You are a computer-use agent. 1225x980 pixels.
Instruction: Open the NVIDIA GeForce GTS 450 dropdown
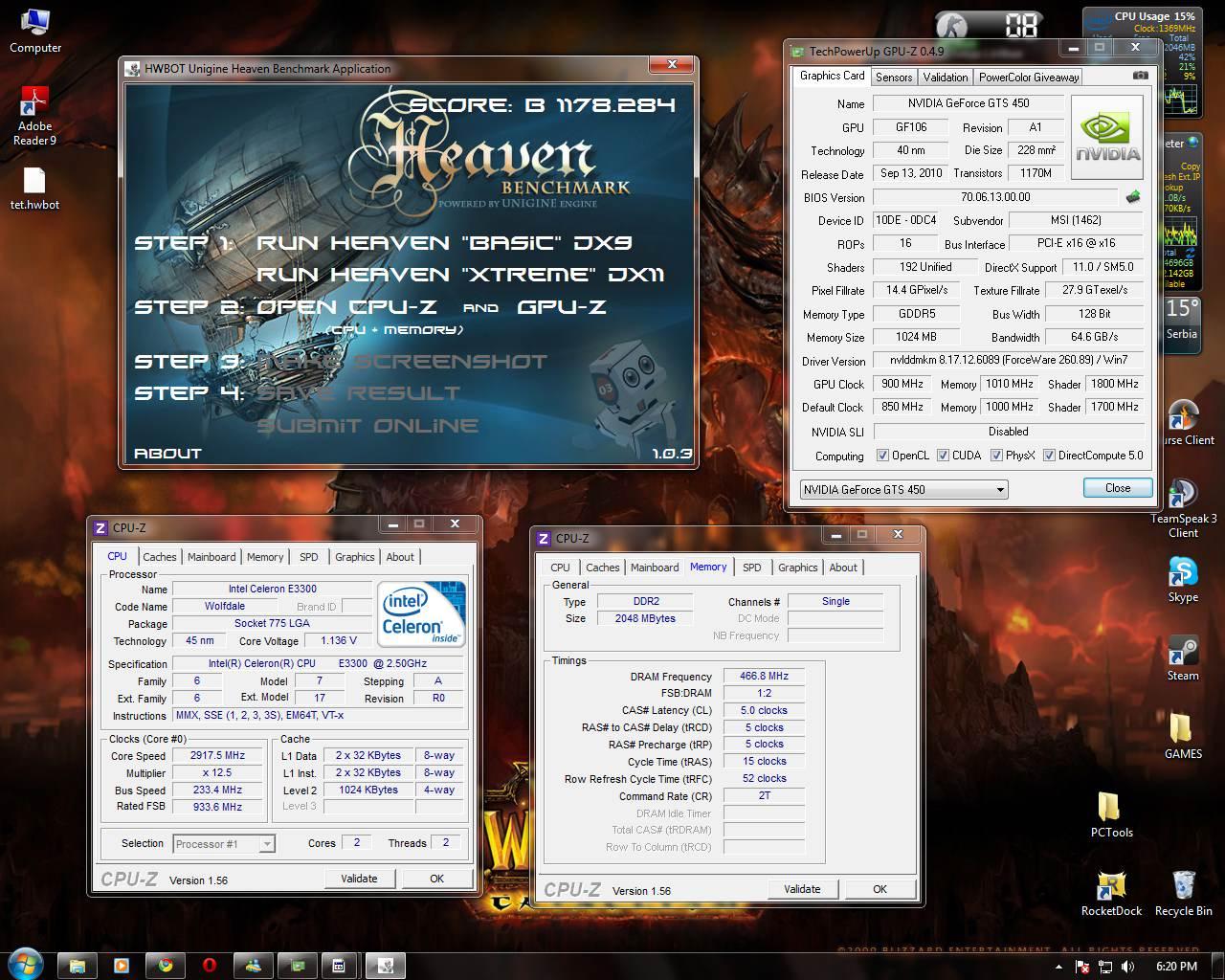904,489
